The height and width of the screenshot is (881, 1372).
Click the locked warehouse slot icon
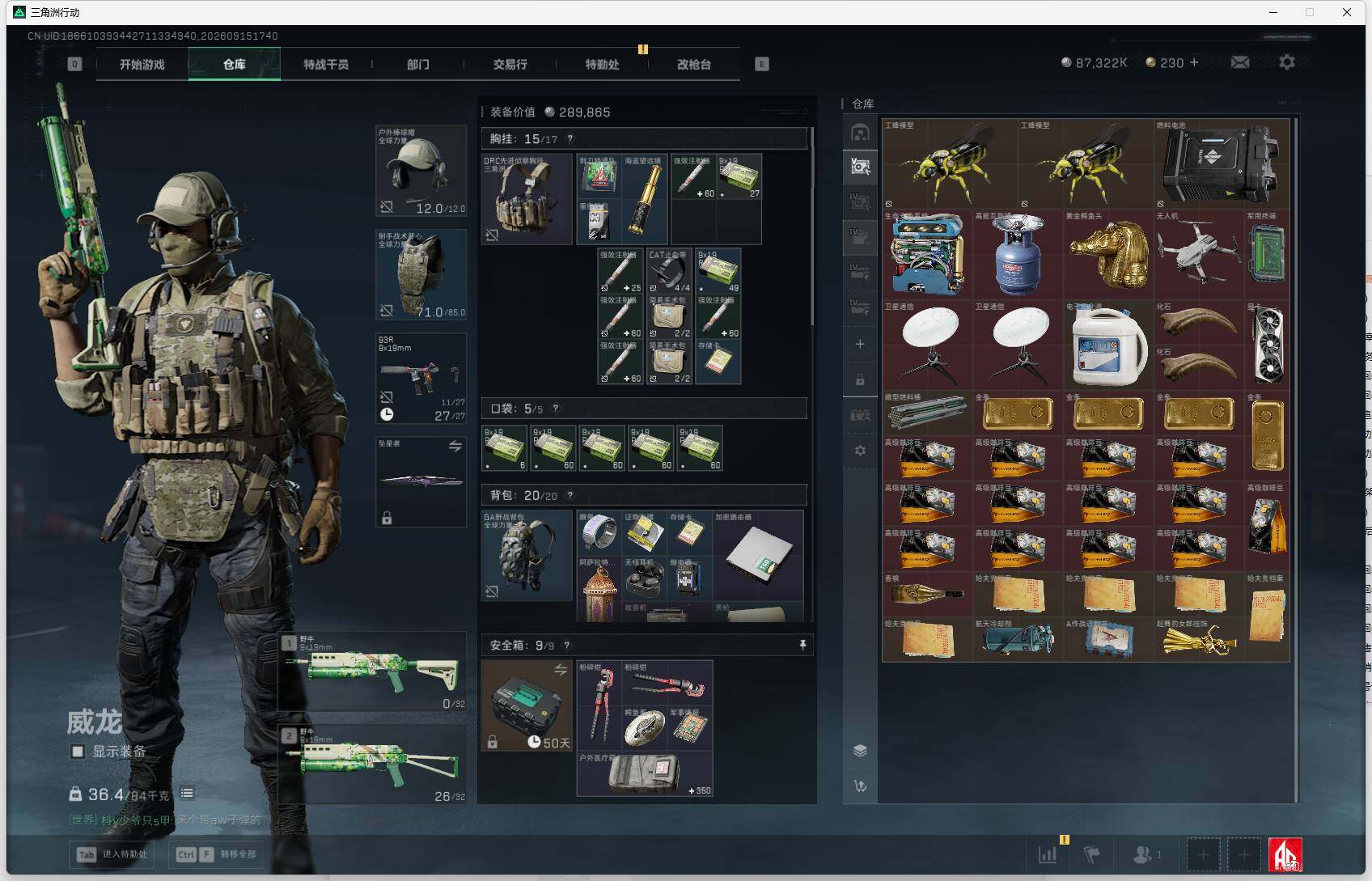(860, 379)
